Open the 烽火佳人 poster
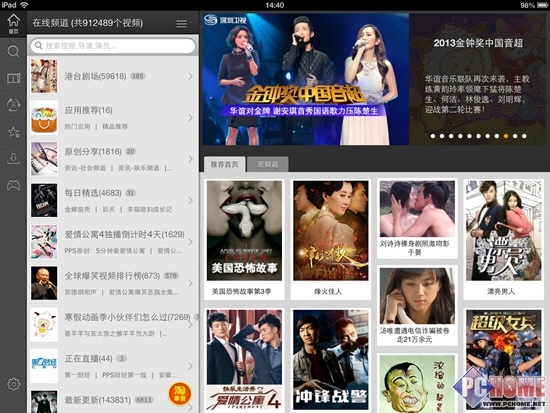The height and width of the screenshot is (413, 550). click(331, 231)
